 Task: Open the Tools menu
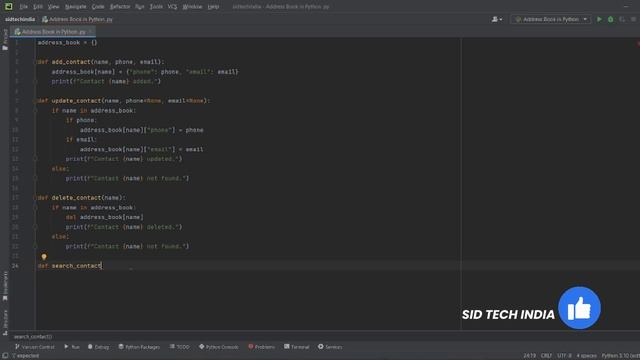tap(156, 7)
